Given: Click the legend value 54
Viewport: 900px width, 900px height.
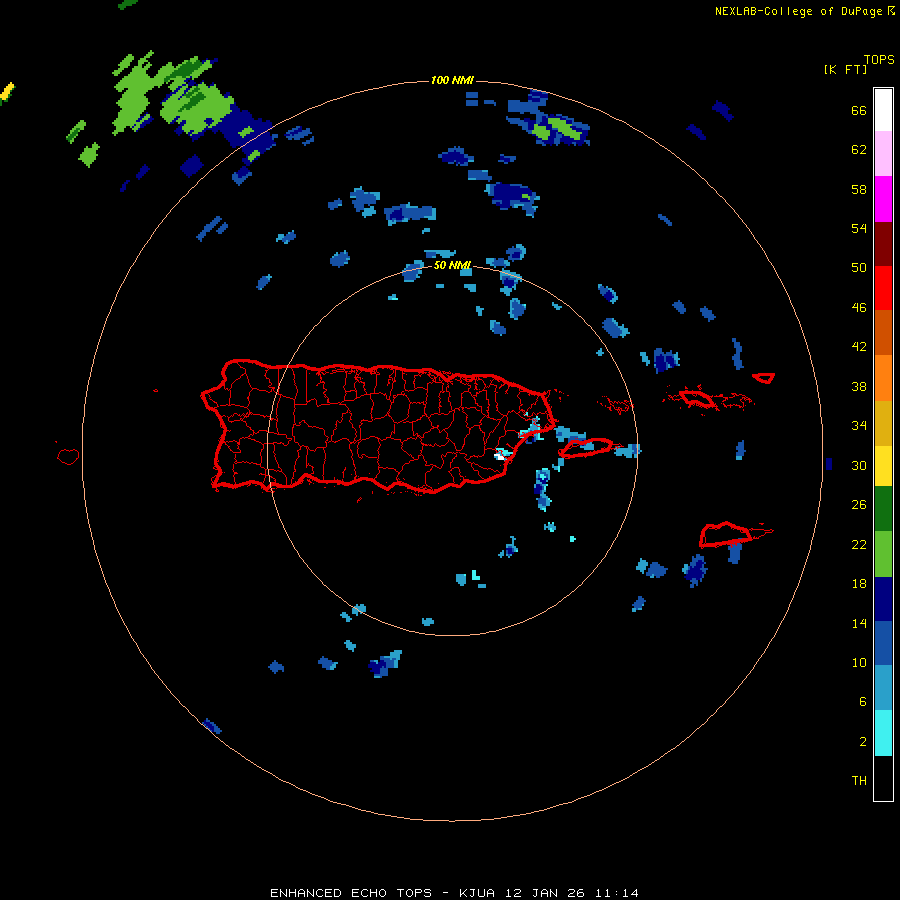Looking at the screenshot, I should coord(859,228).
